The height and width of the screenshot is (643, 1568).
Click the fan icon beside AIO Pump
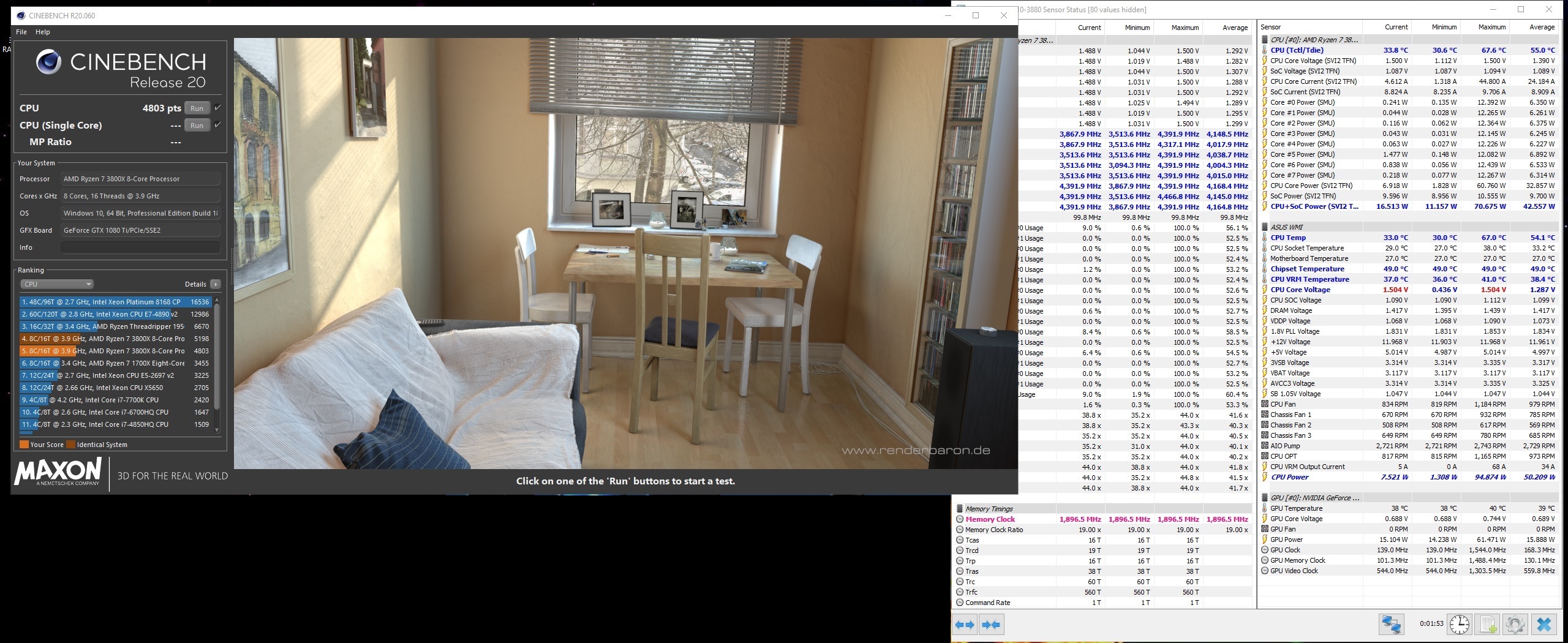[x=1265, y=446]
